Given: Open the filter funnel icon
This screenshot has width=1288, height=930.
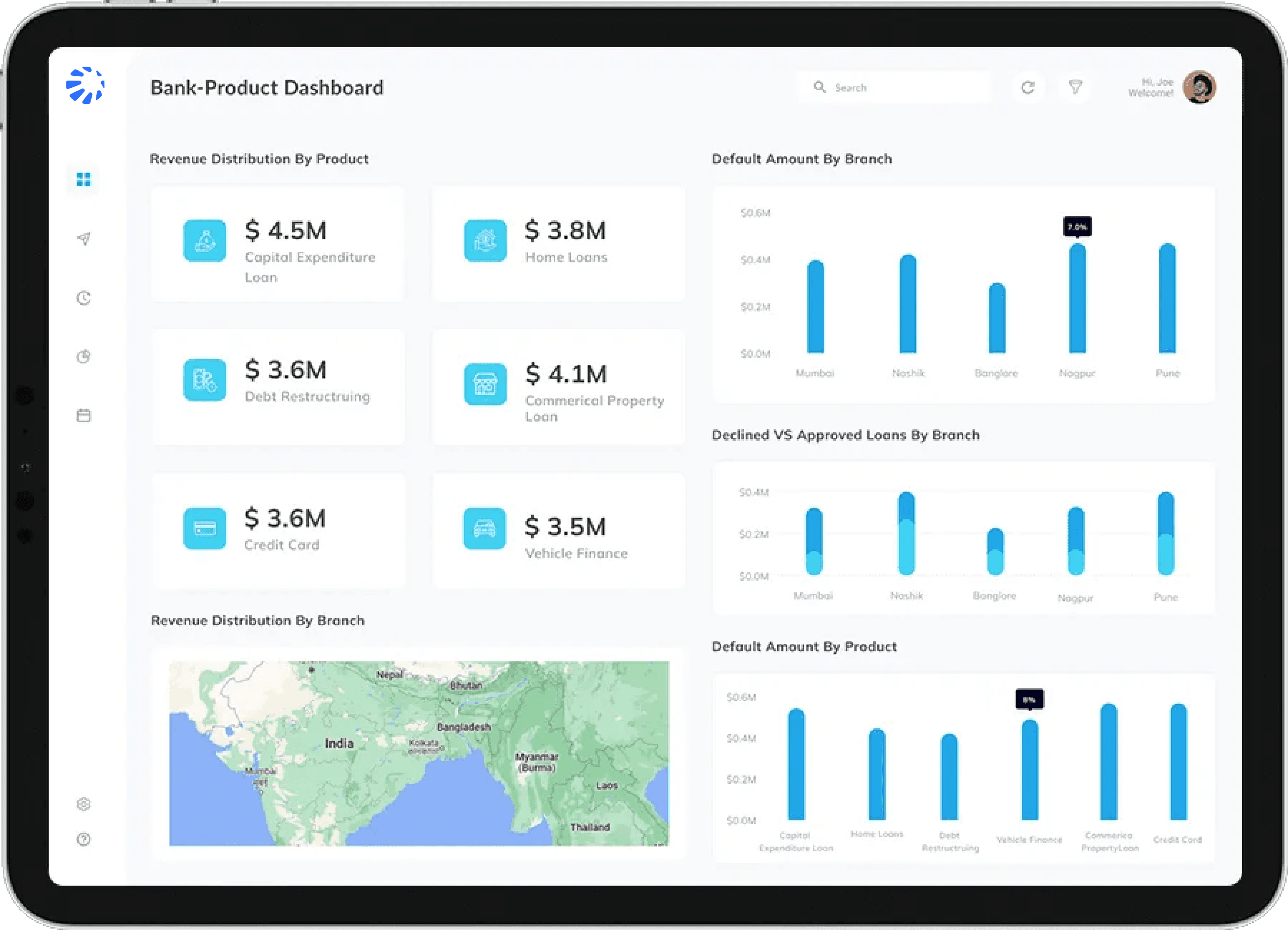Looking at the screenshot, I should point(1075,87).
